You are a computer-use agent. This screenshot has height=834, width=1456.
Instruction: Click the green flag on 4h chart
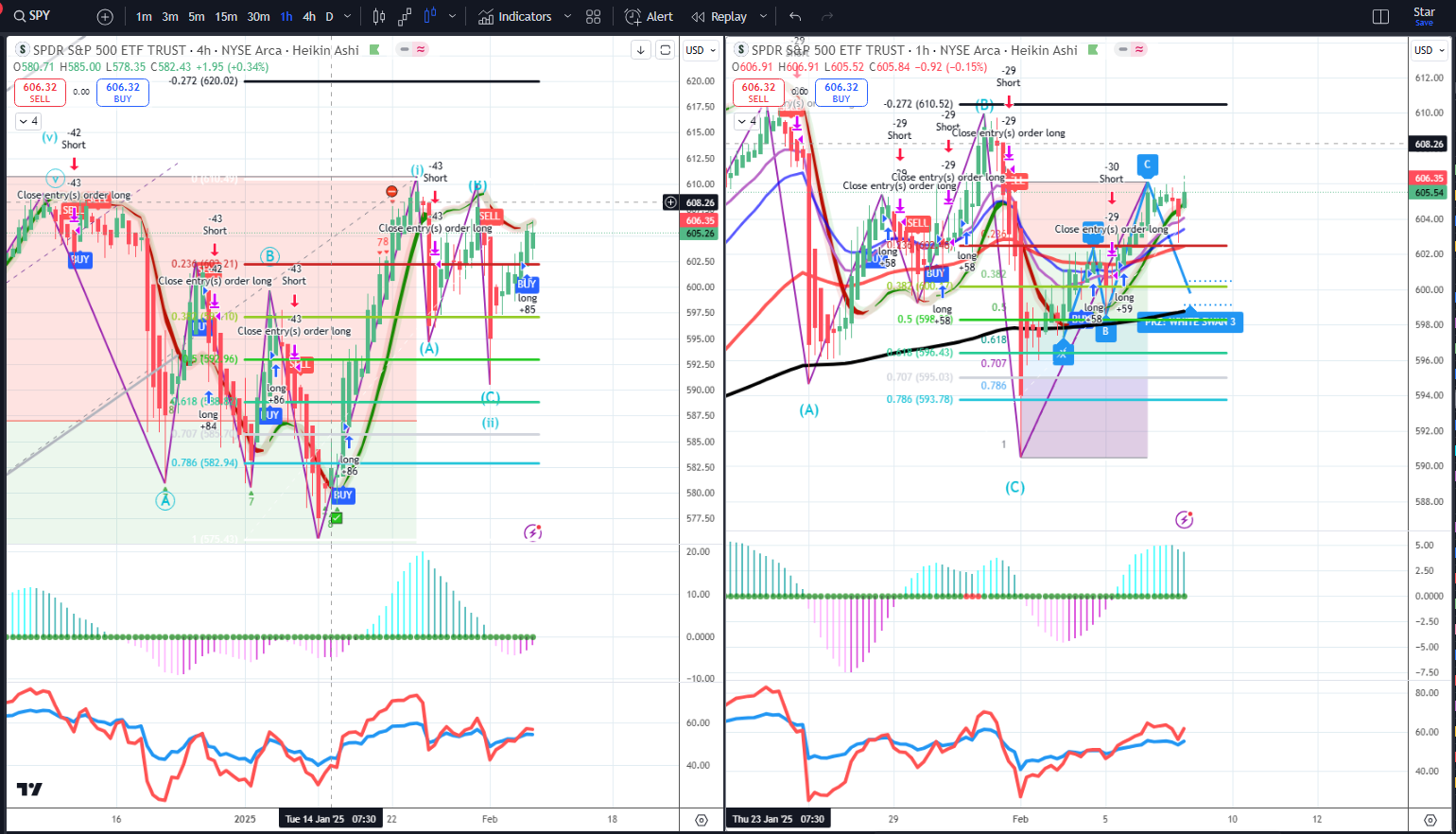pos(374,50)
